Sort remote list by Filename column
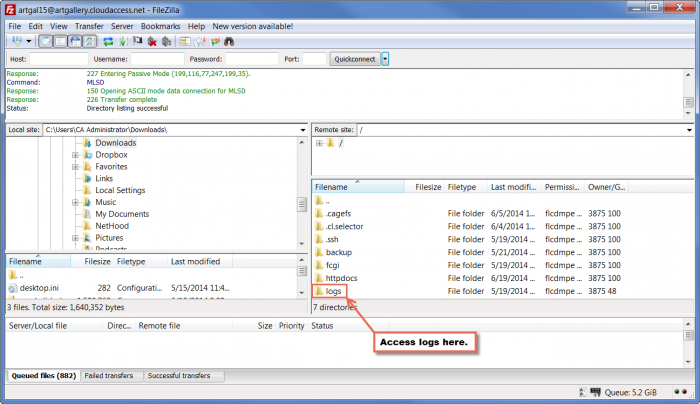700x404 pixels. pyautogui.click(x=358, y=187)
